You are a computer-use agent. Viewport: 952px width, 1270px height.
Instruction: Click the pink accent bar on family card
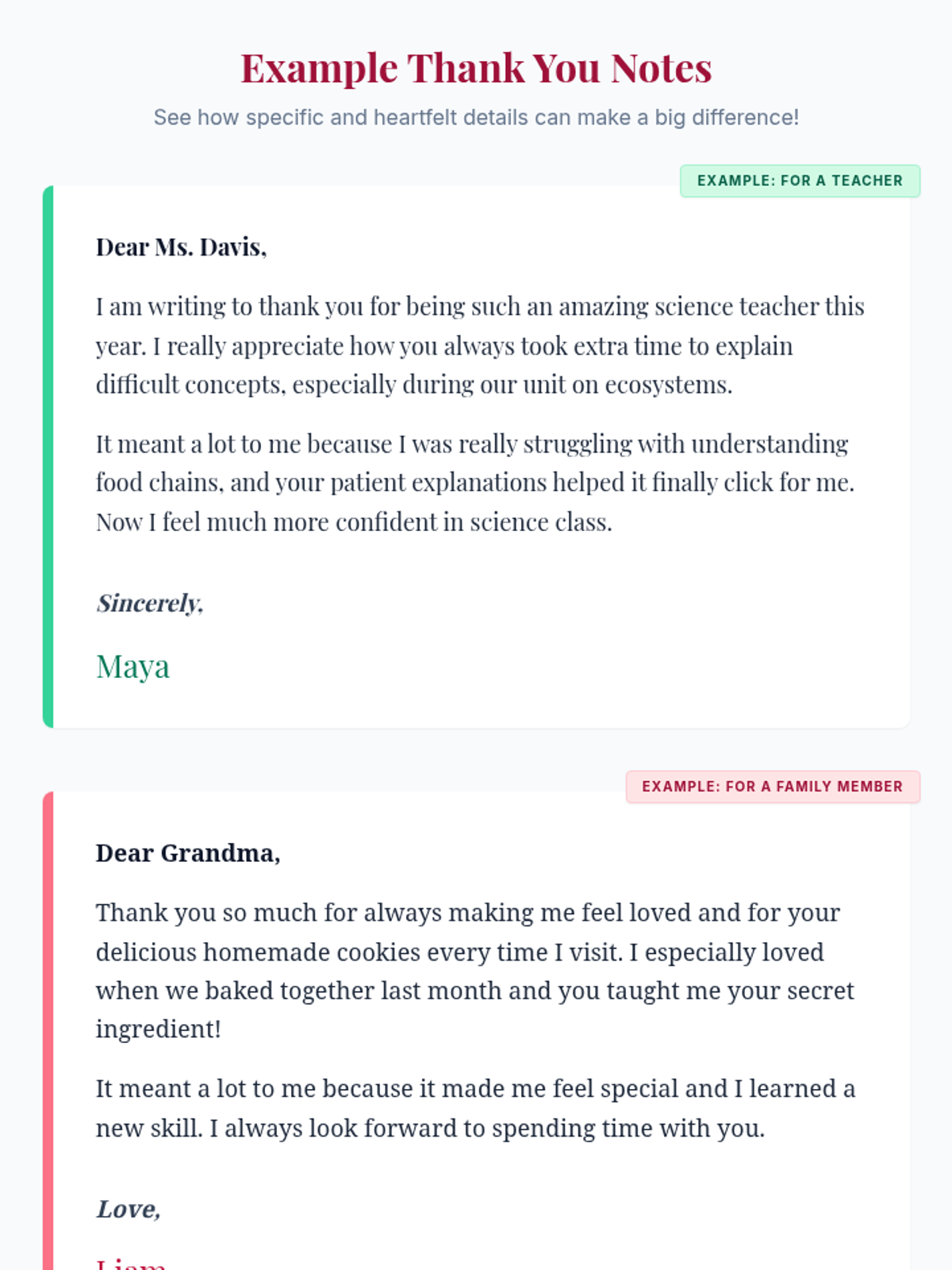click(48, 1030)
